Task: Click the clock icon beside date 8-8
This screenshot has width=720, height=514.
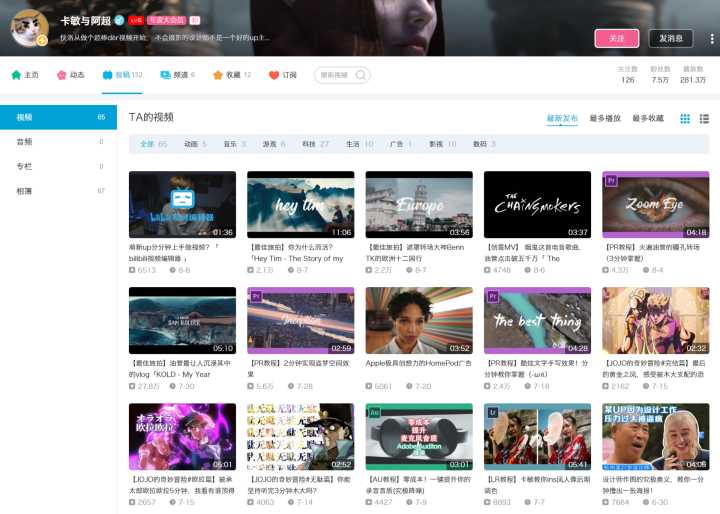Action: click(x=173, y=270)
